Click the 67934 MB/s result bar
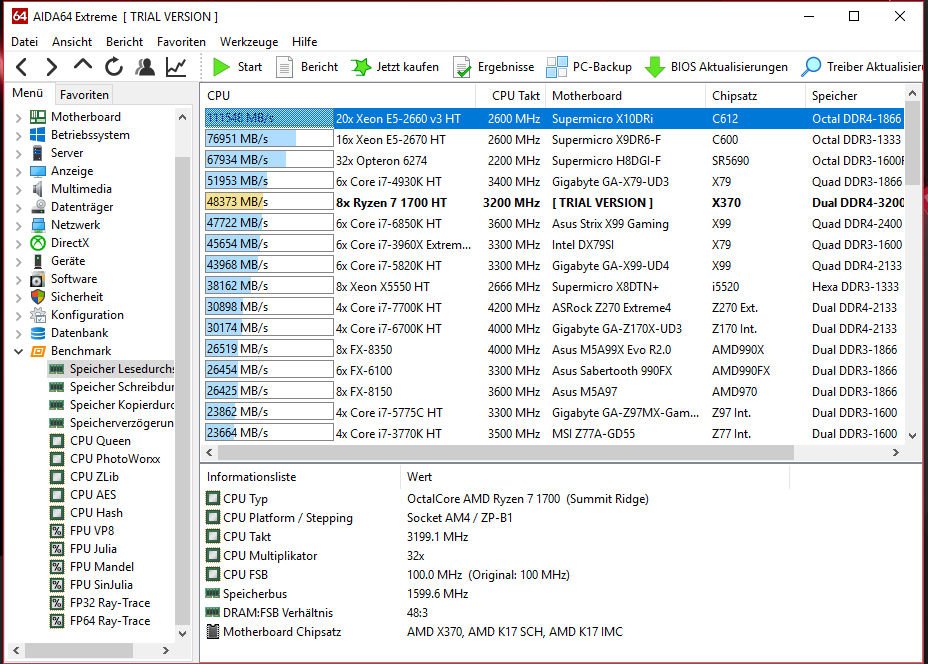This screenshot has height=664, width=928. tap(269, 160)
